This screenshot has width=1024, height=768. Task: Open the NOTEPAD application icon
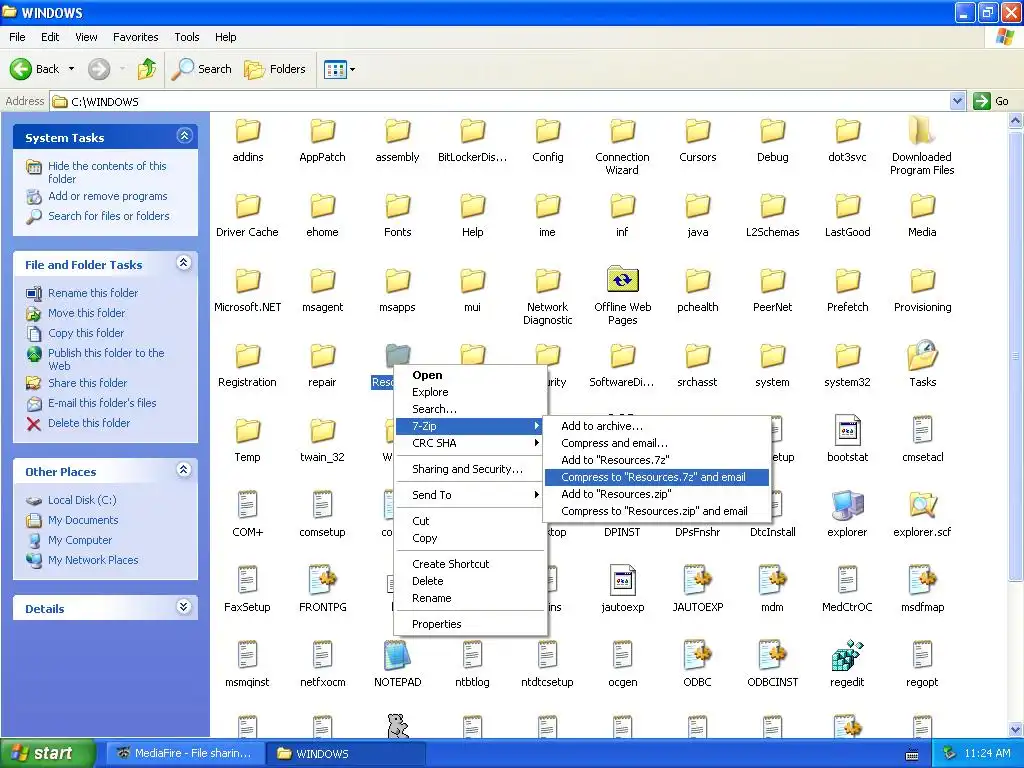[397, 656]
